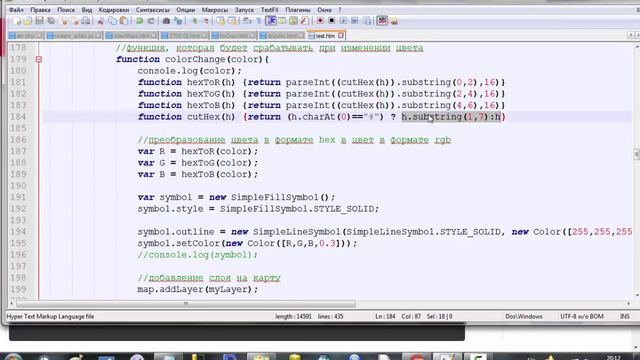Screen dimensions: 640x360
Task: Open the Синтаксисы menu
Action: pos(153,9)
